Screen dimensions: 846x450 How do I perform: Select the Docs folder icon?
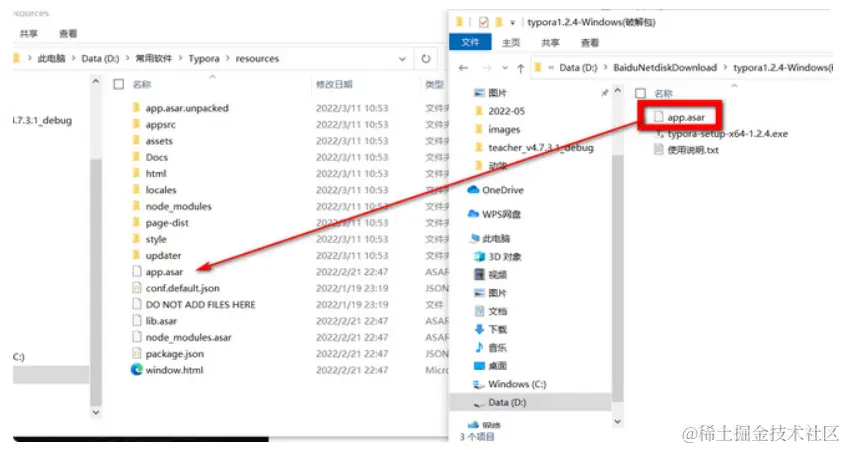137,157
